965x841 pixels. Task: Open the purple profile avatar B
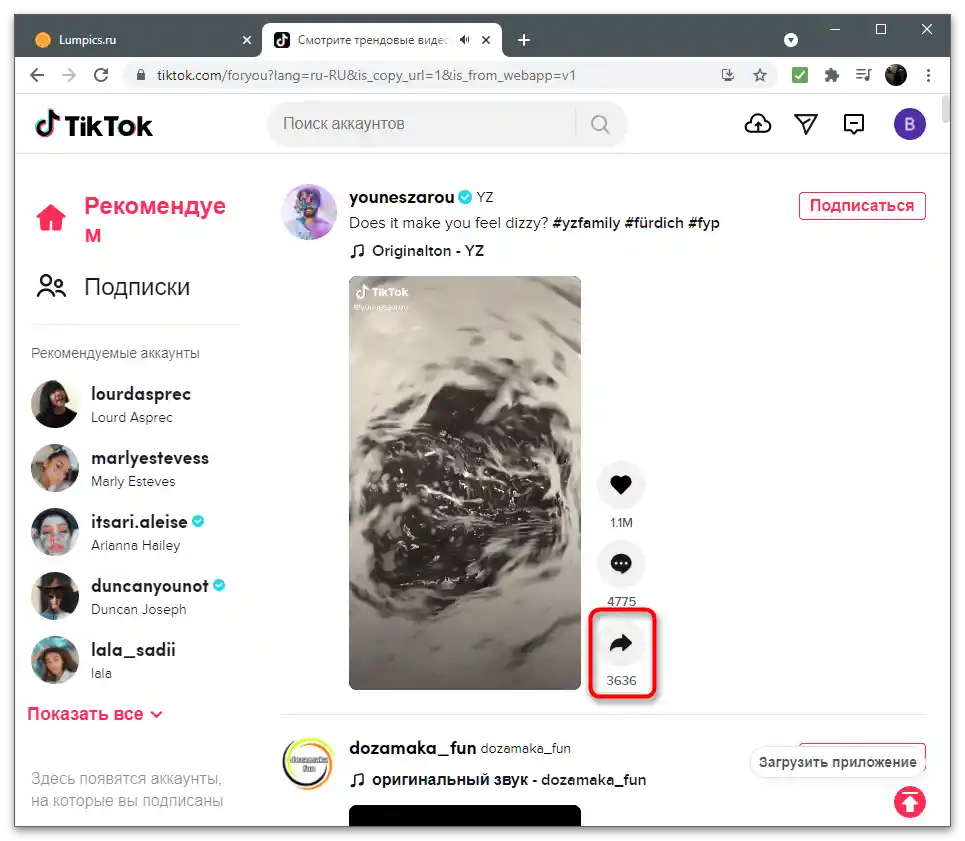click(910, 124)
